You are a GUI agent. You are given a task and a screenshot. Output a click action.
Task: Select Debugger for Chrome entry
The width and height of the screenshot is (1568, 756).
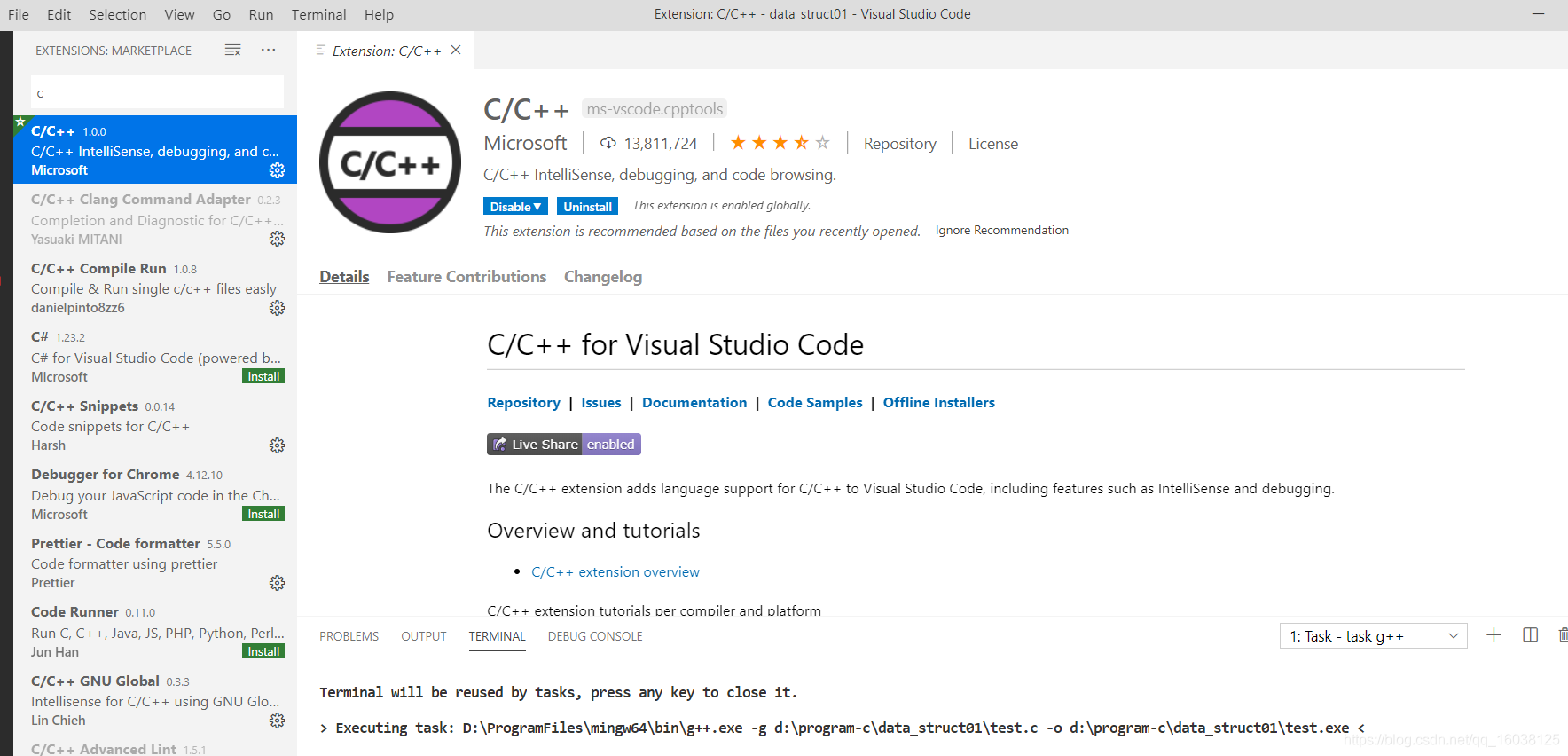click(155, 493)
